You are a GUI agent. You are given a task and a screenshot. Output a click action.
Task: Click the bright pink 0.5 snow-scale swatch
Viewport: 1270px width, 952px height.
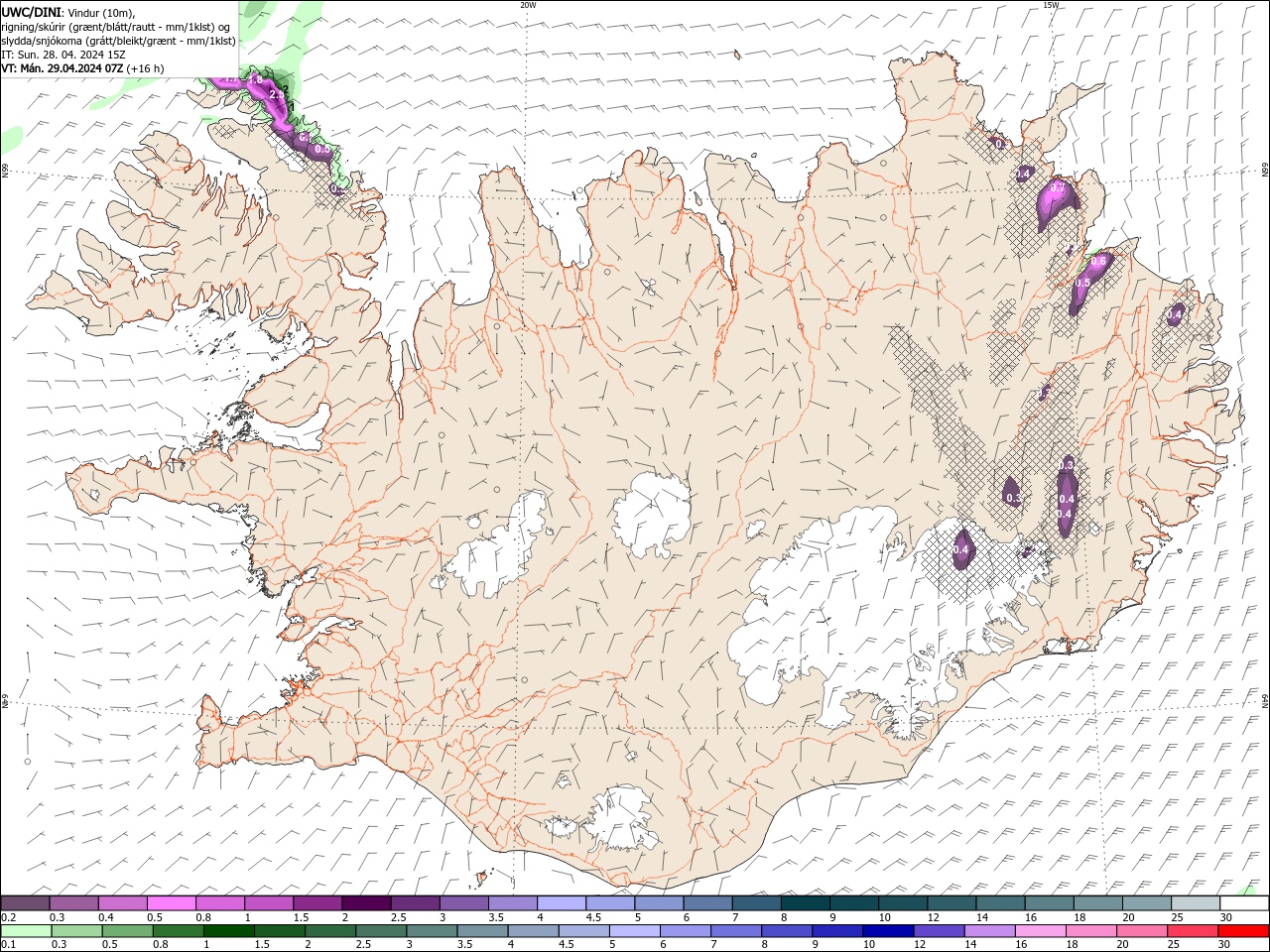point(172,903)
